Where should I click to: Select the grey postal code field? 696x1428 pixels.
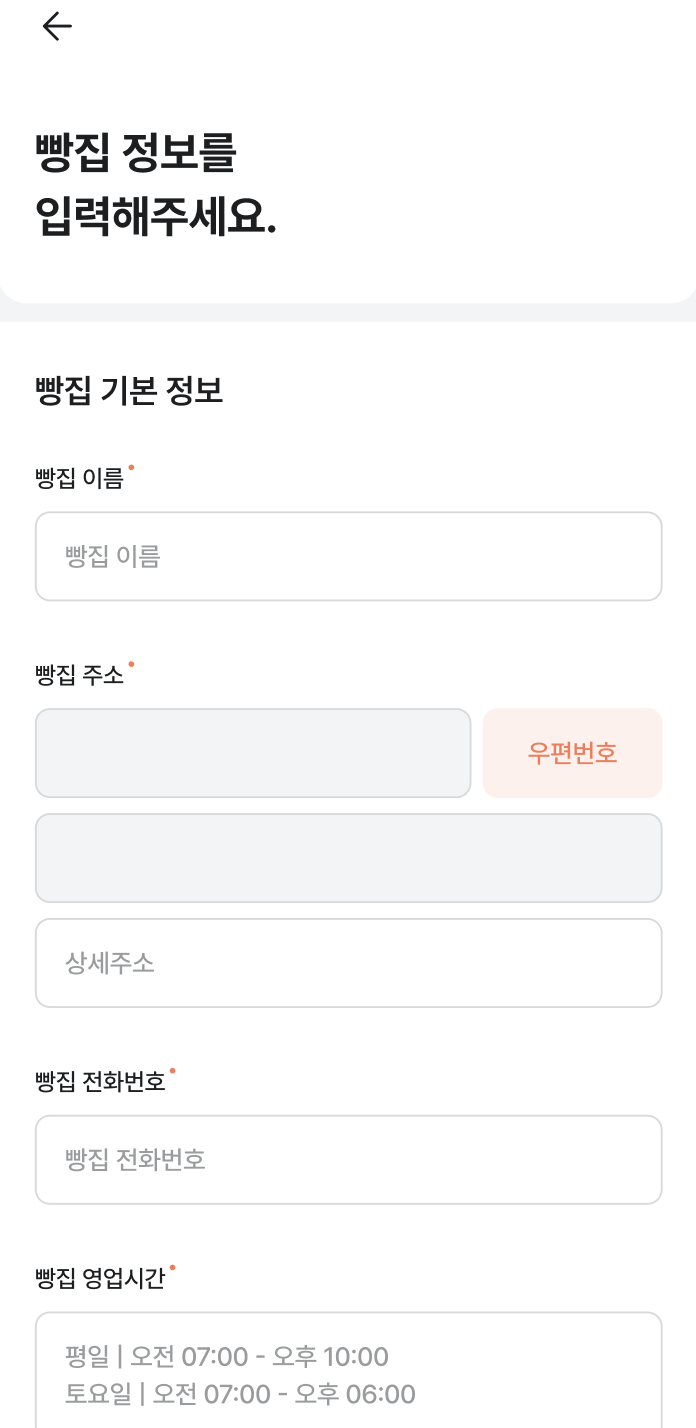(252, 753)
